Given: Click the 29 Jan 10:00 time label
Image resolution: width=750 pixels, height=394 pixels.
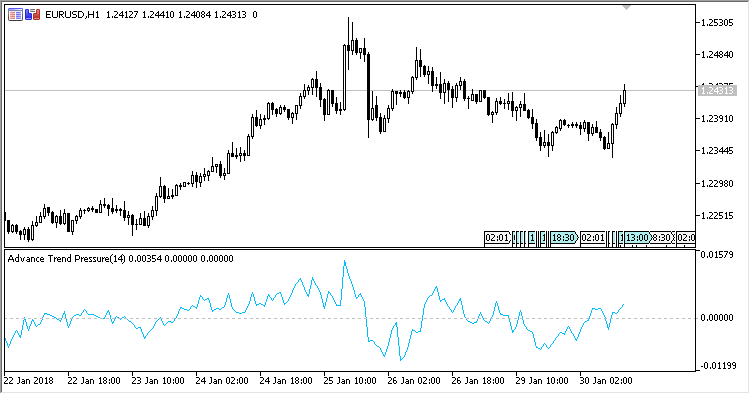Looking at the screenshot, I should (x=542, y=381).
